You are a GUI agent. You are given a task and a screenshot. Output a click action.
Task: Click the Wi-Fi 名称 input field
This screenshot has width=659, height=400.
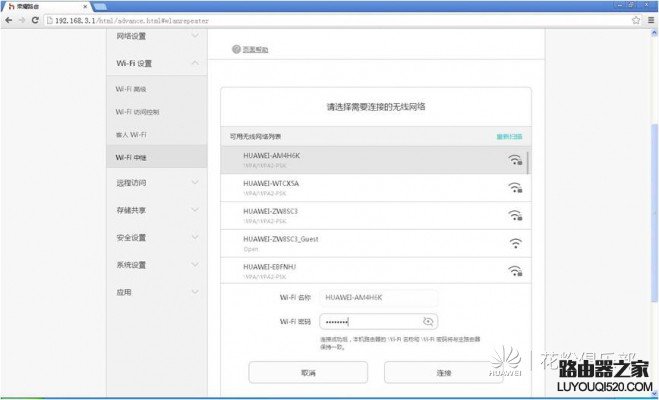378,297
